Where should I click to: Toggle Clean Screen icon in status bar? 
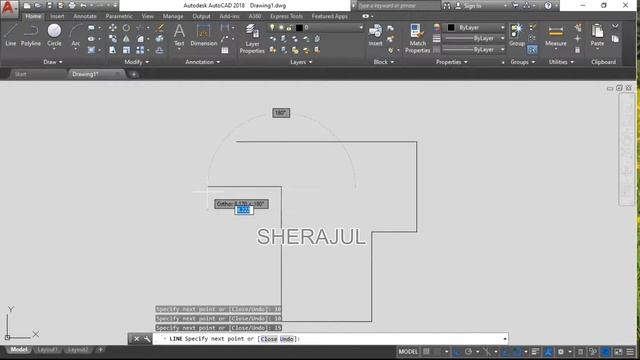click(618, 351)
